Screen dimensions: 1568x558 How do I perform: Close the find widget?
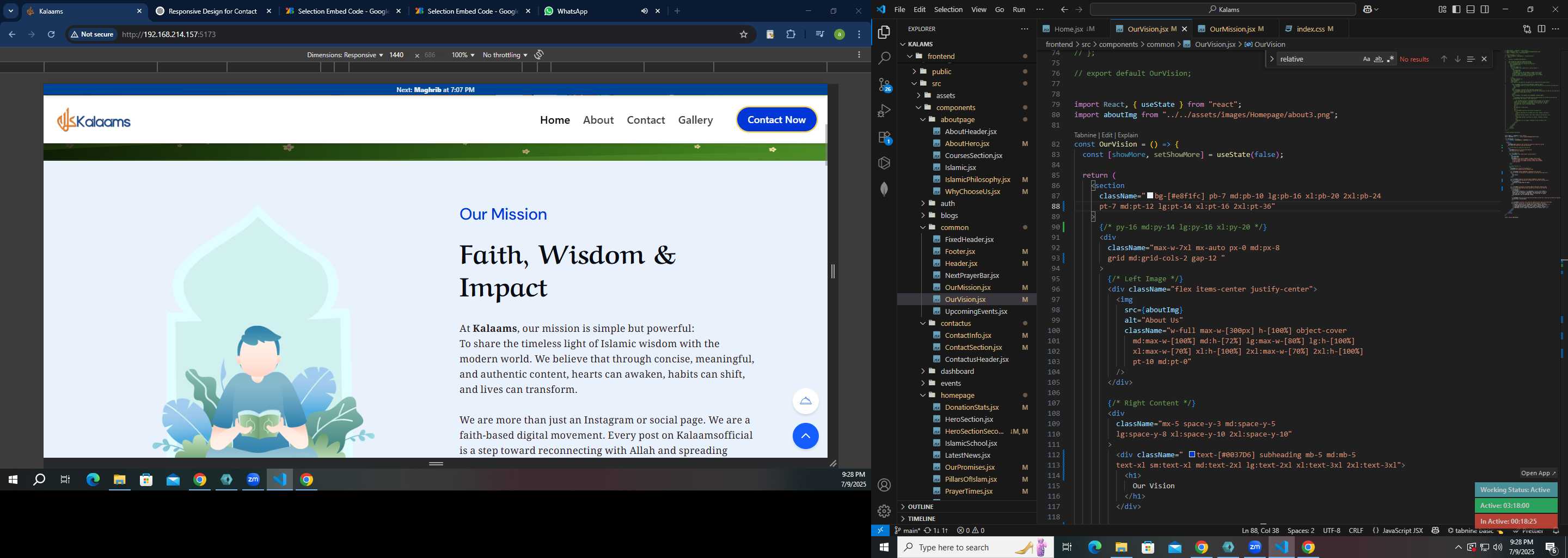[1484, 59]
